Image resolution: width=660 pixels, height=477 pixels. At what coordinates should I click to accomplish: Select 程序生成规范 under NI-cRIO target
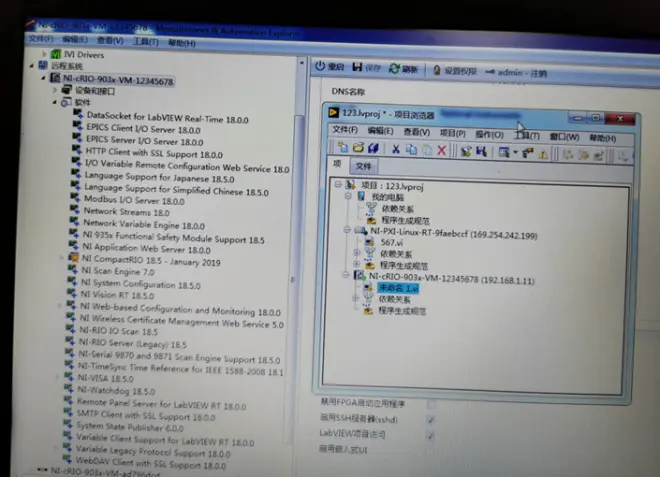(402, 311)
